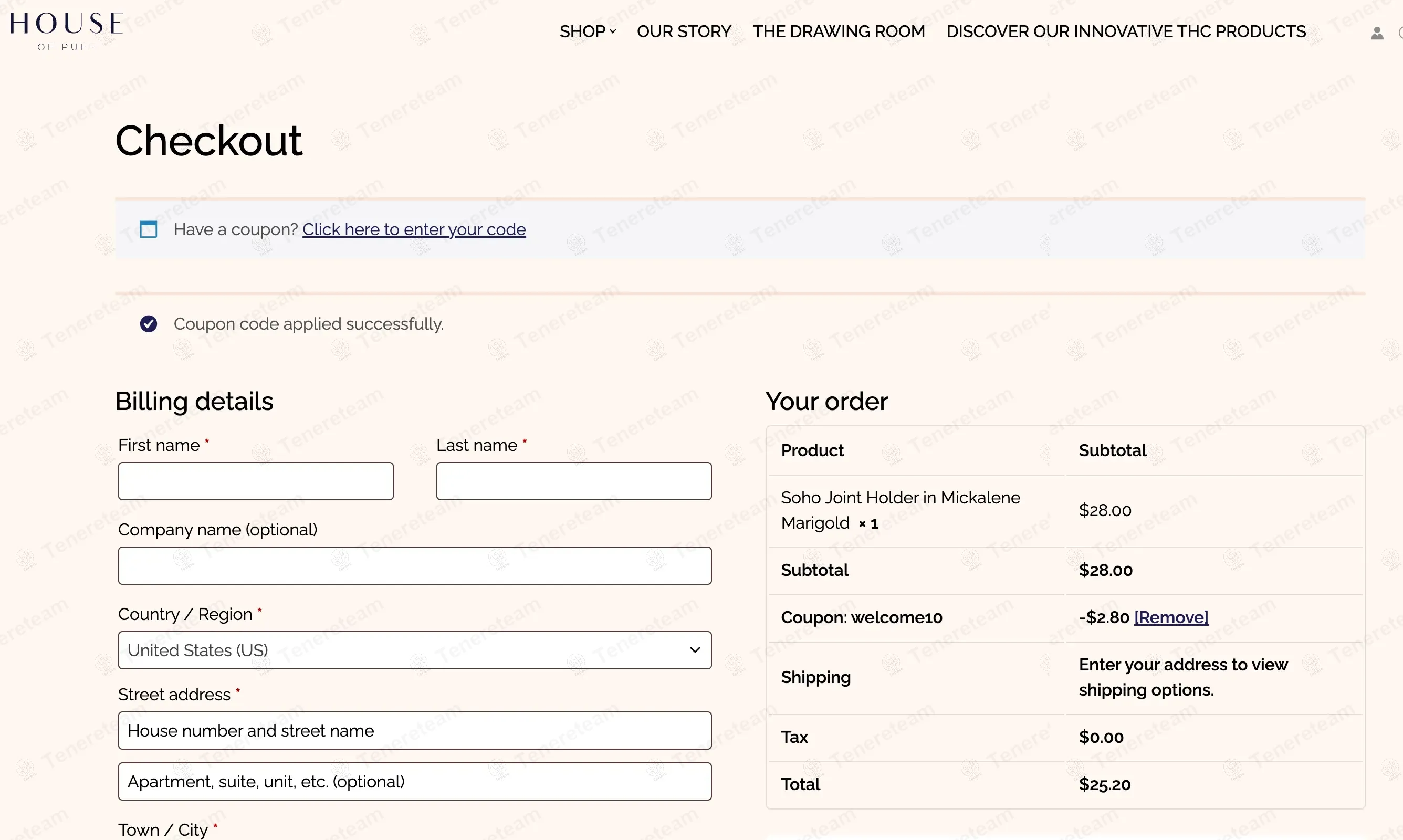Open Discover Our Innovative THC Products

coord(1126,31)
